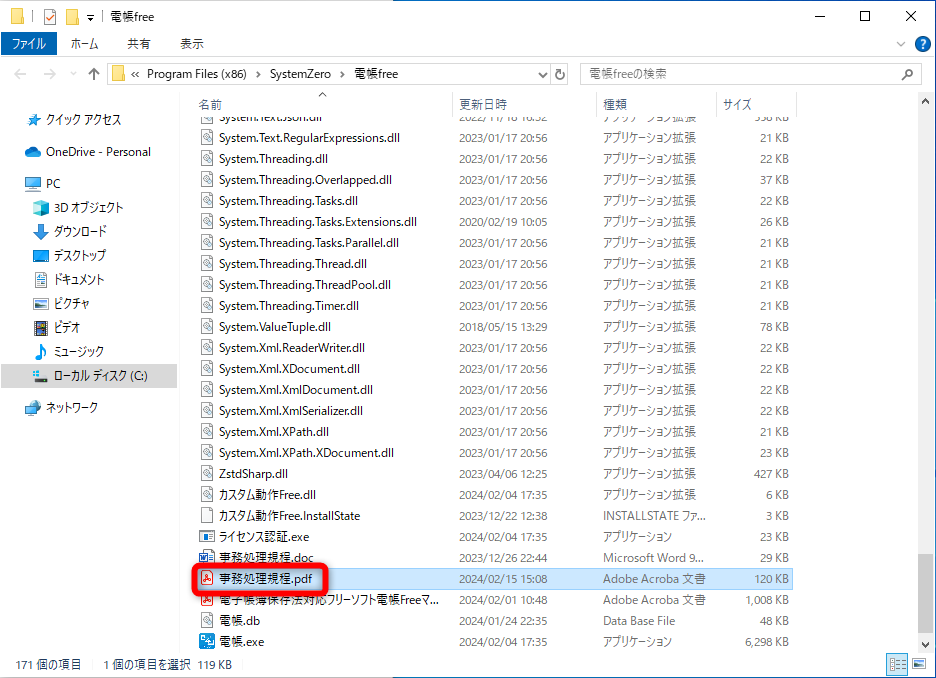Select System.Threading.ThreadPool.dll file name

click(x=304, y=285)
